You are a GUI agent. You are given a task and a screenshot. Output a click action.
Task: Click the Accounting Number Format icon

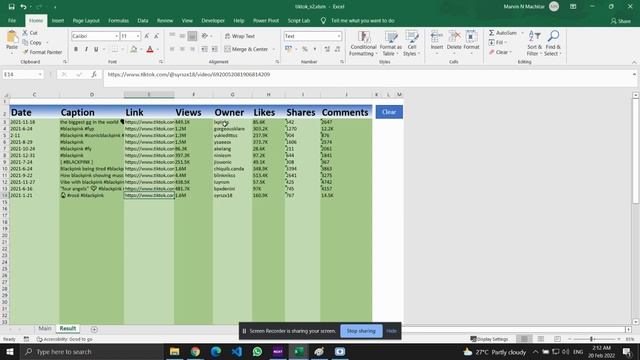(289, 49)
